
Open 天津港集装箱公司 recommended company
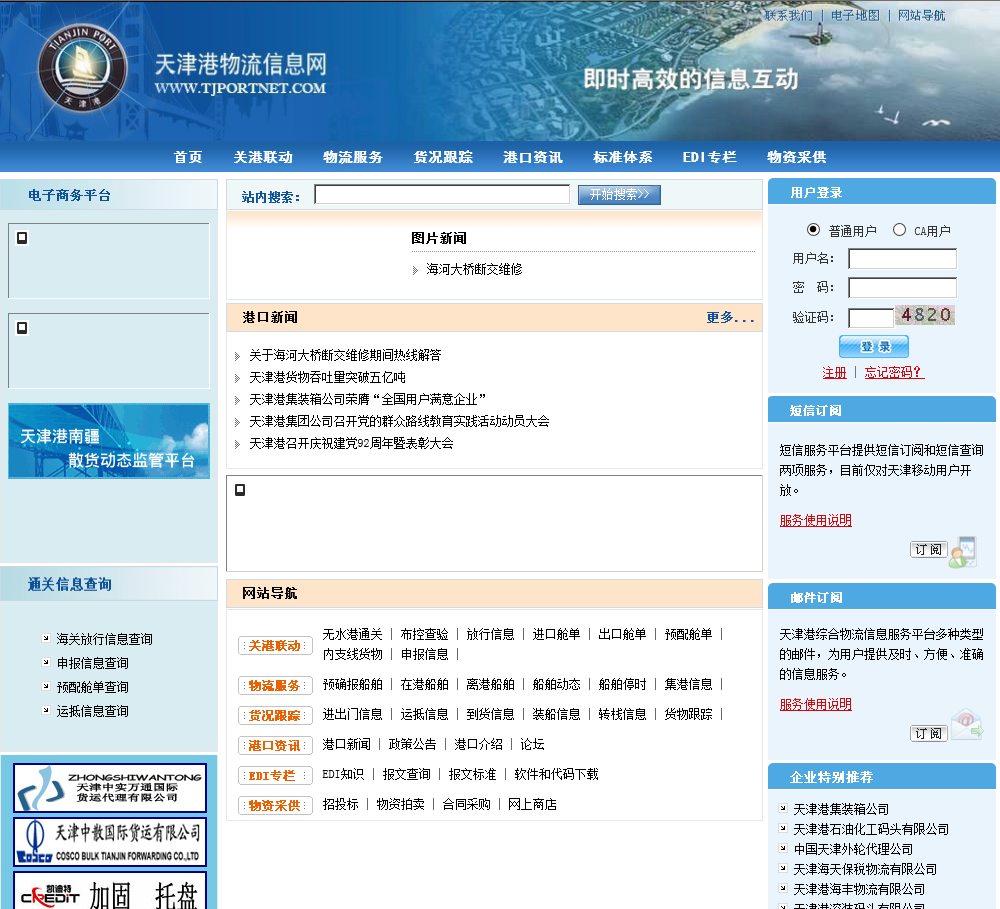841,809
